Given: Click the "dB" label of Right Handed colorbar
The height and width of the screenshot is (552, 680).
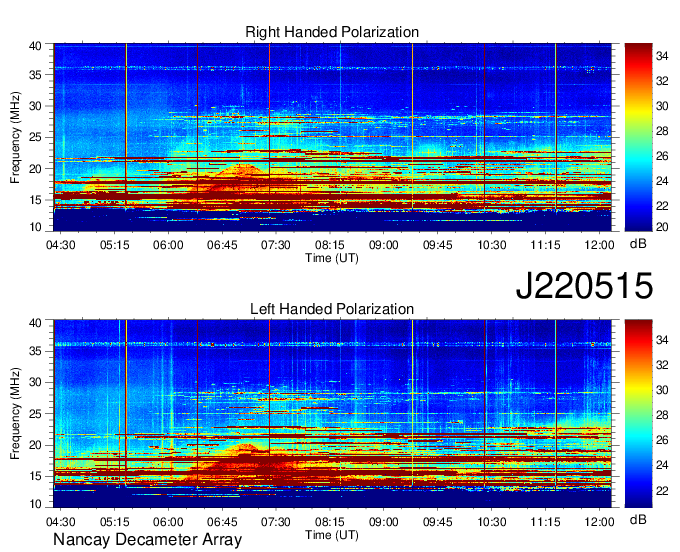Looking at the screenshot, I should [x=638, y=244].
